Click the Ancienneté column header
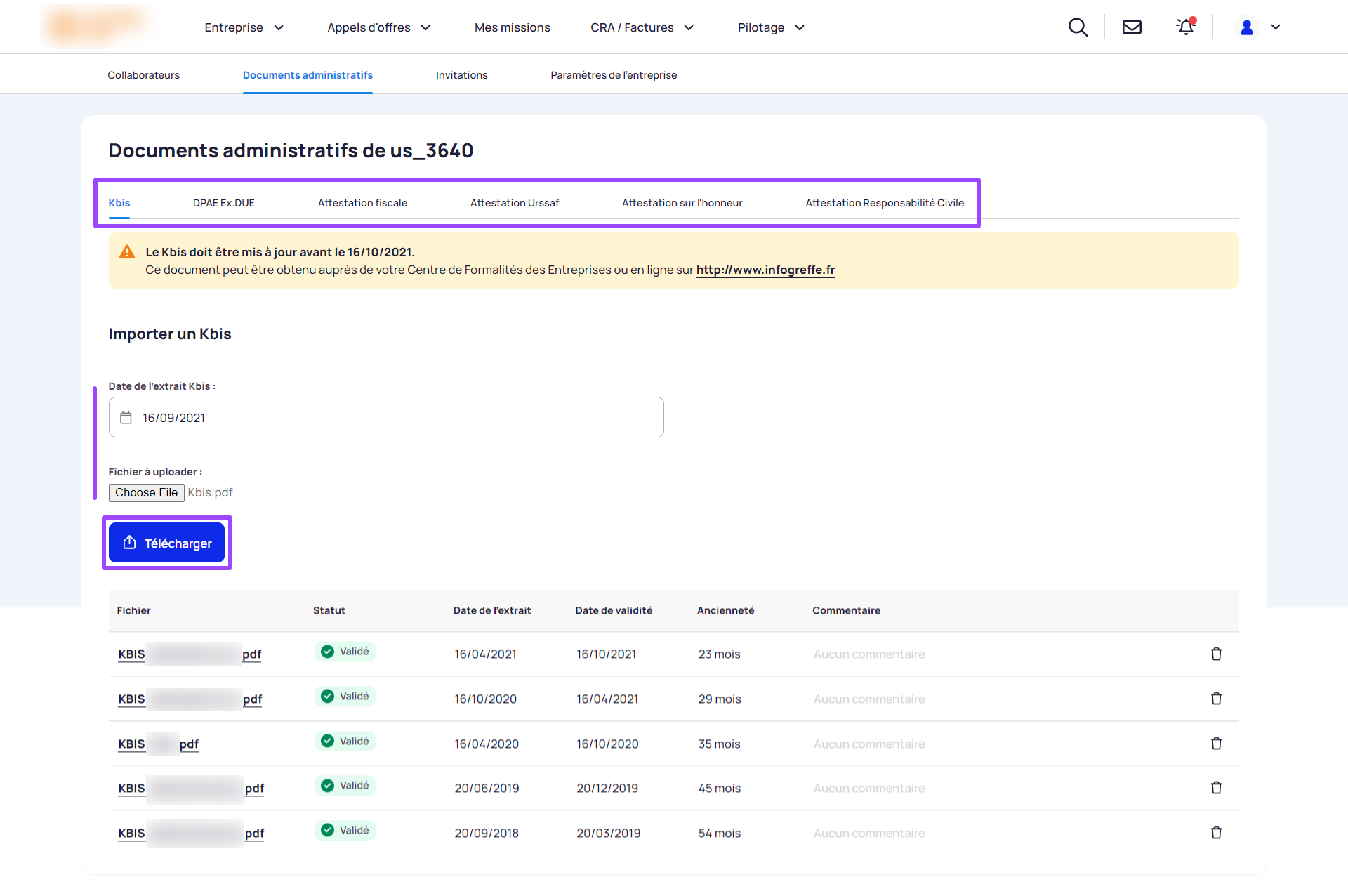This screenshot has height=896, width=1348. (x=725, y=610)
